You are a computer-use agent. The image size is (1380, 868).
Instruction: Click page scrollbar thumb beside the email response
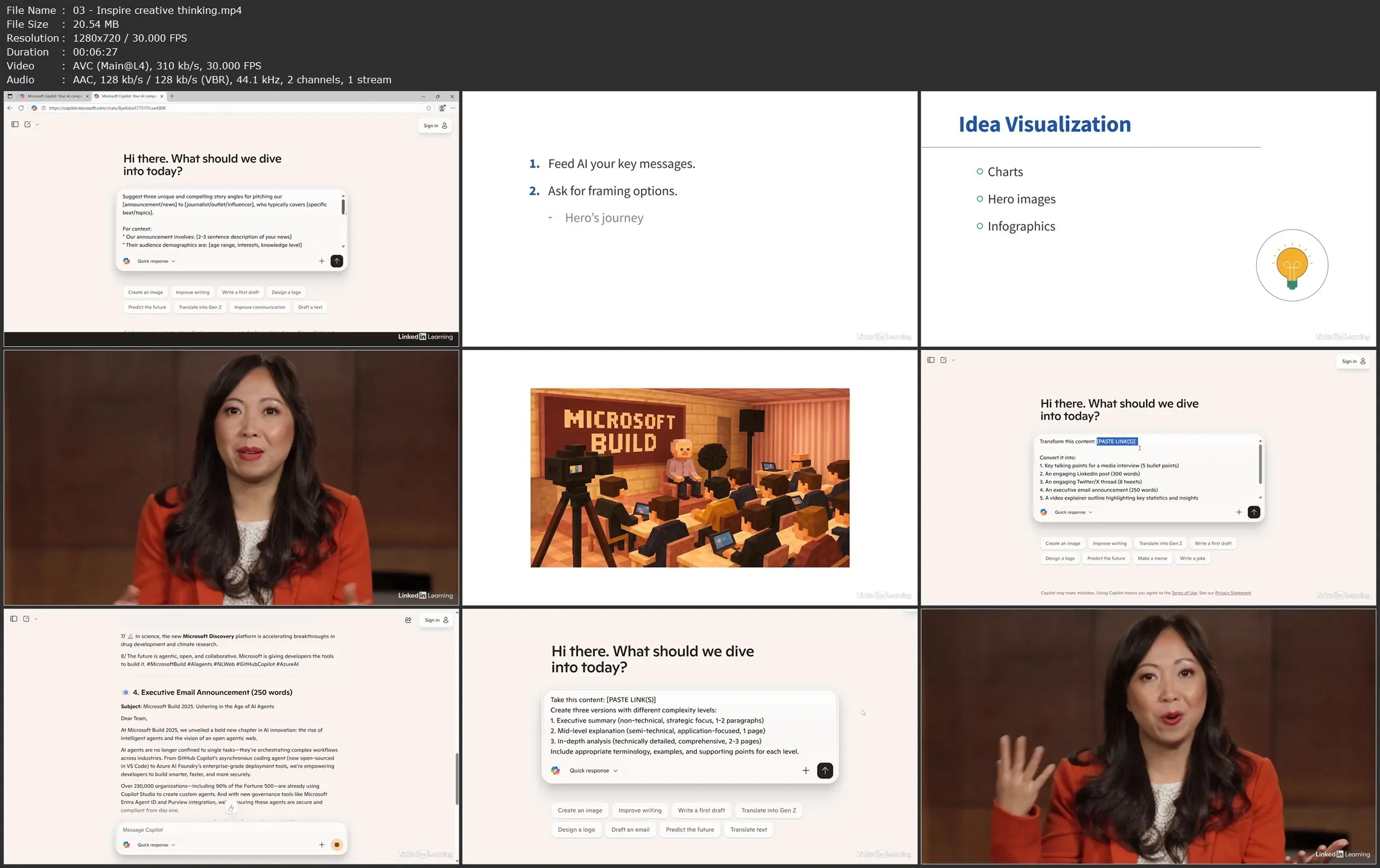pos(457,779)
